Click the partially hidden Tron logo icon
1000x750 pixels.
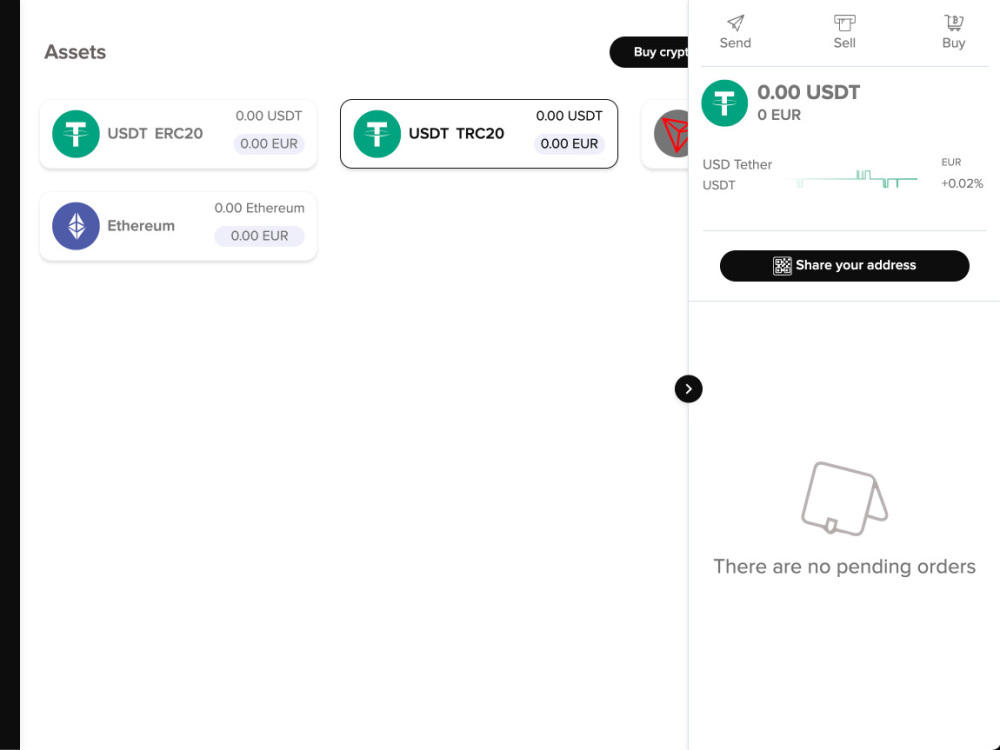point(671,134)
